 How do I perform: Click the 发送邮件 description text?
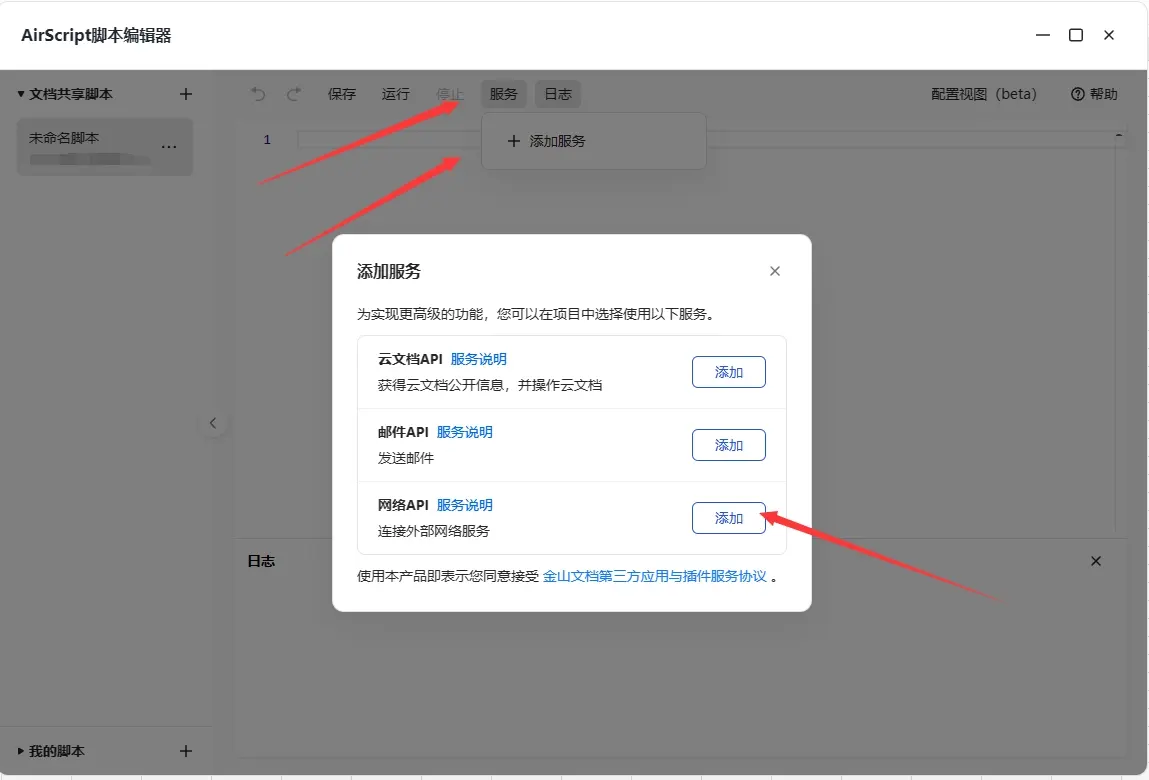click(406, 458)
